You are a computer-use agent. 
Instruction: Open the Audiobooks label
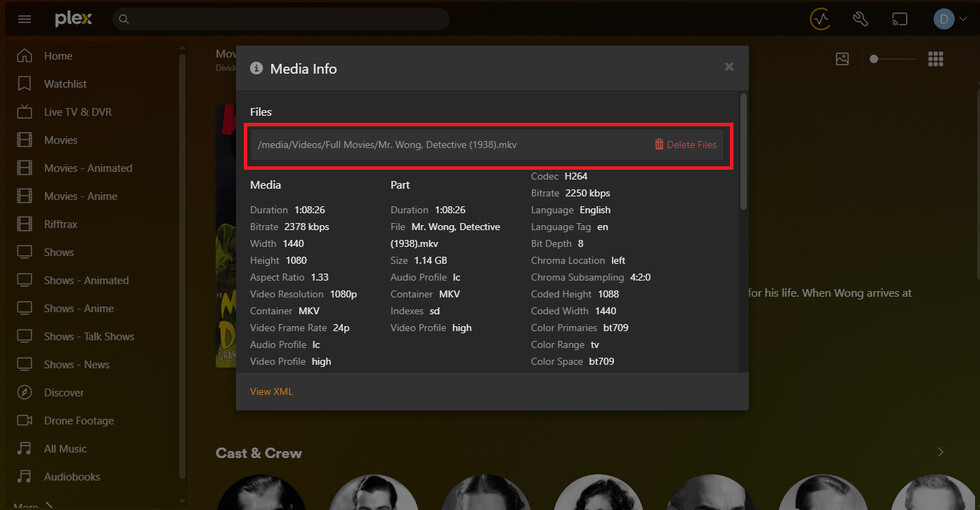(72, 477)
